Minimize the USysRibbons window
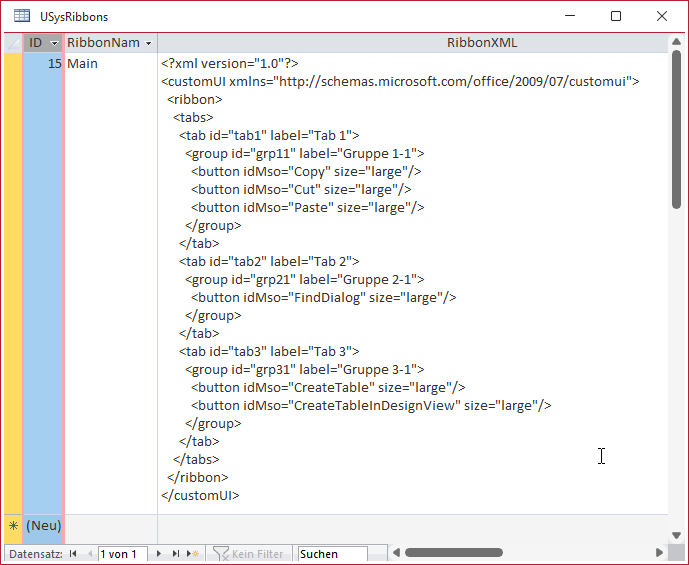This screenshot has height=565, width=689. [570, 16]
